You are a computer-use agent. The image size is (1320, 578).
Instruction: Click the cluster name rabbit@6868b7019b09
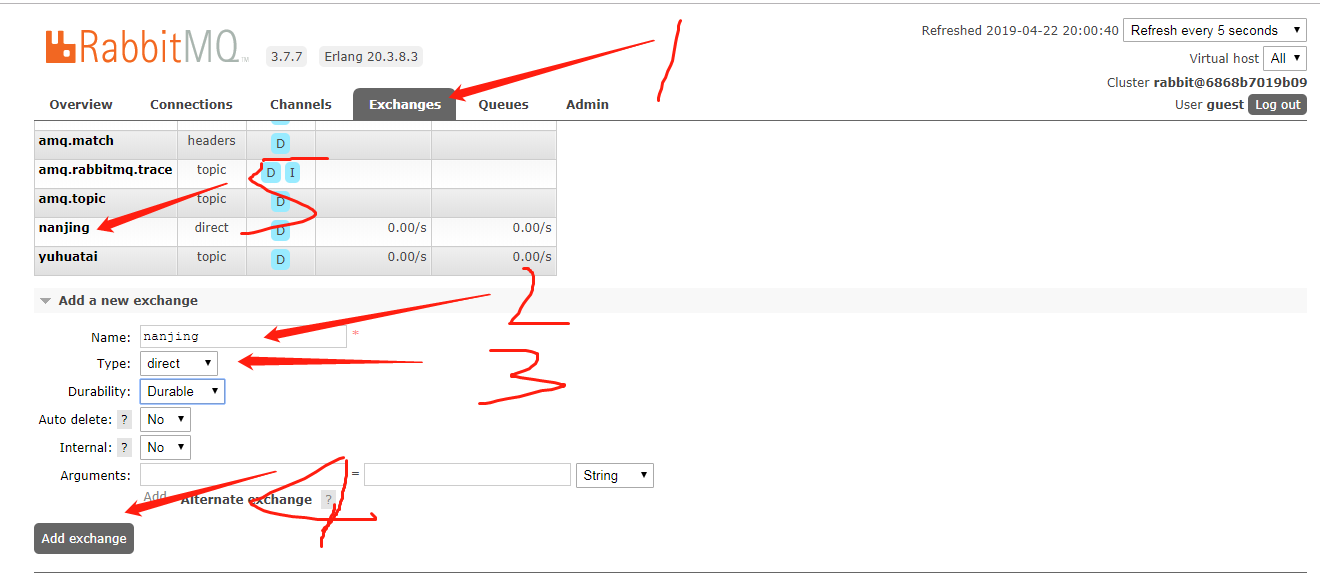tap(1230, 83)
